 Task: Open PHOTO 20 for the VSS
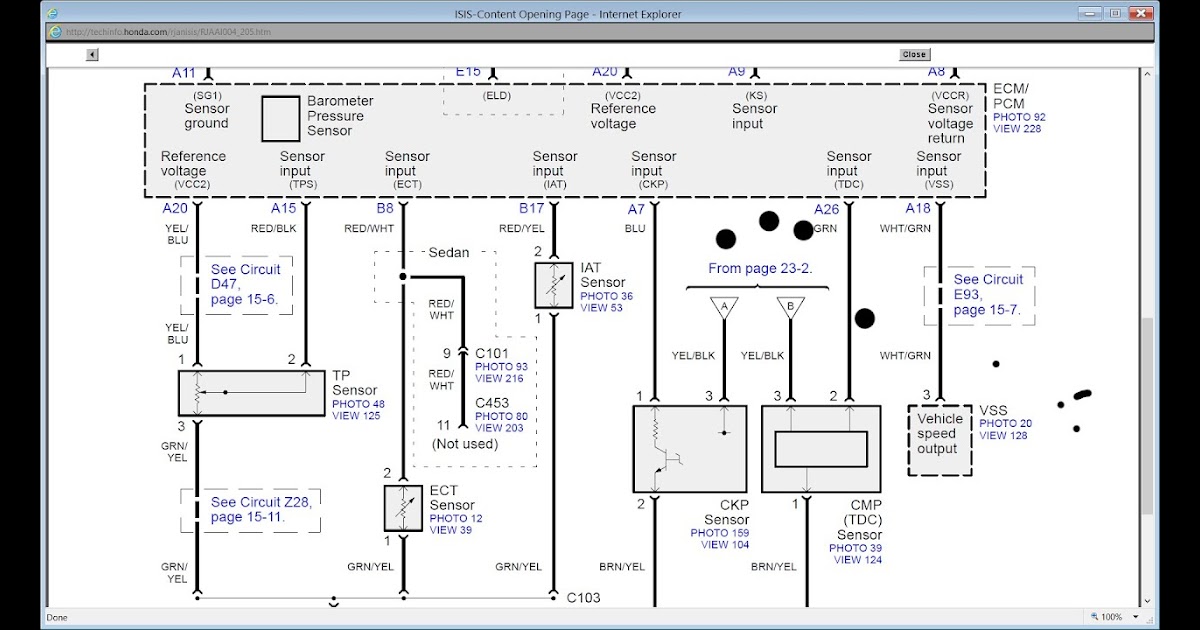(1005, 424)
